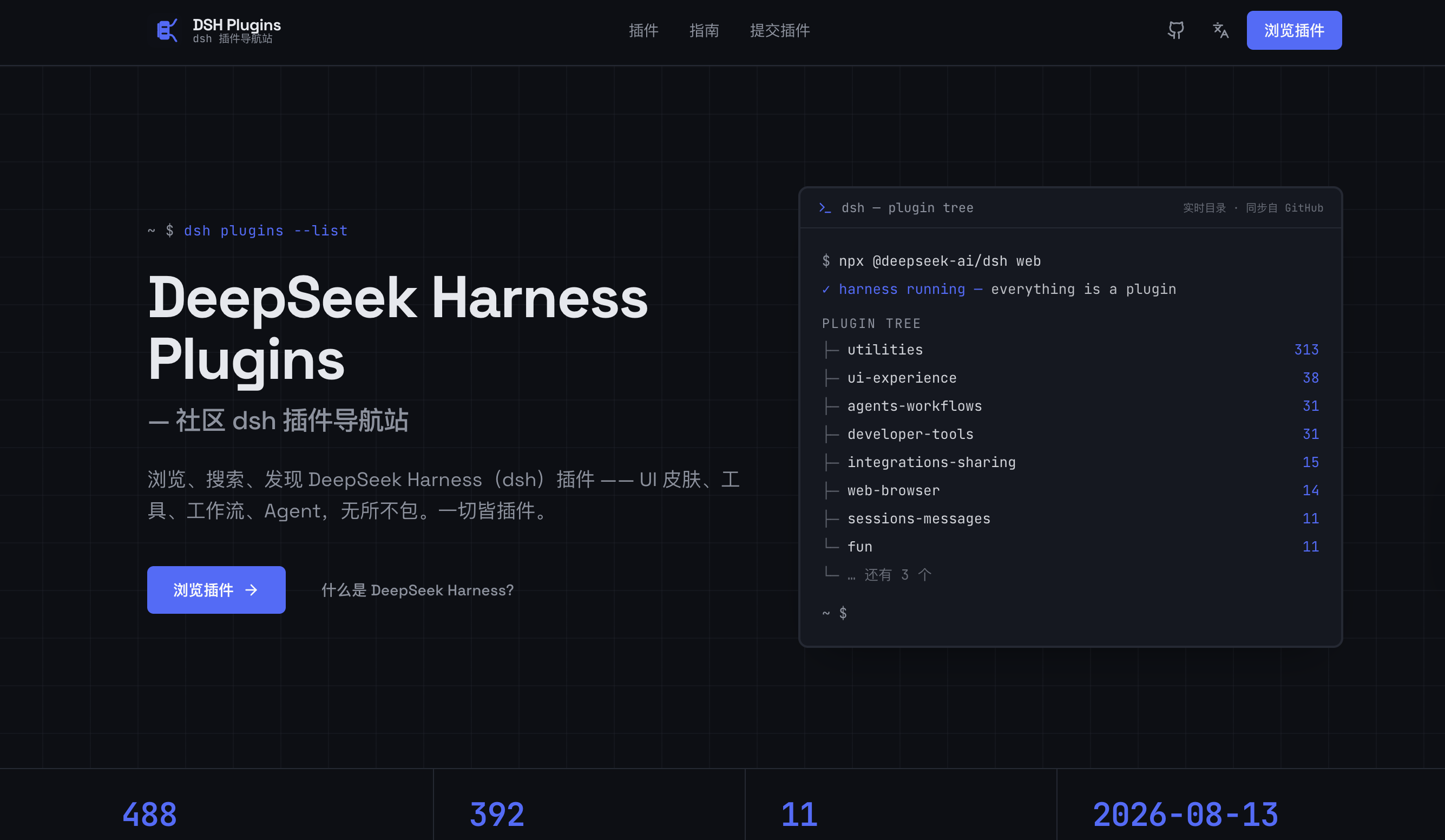Click the ~ $ prompt at terminal bottom
The image size is (1445, 840).
click(835, 613)
